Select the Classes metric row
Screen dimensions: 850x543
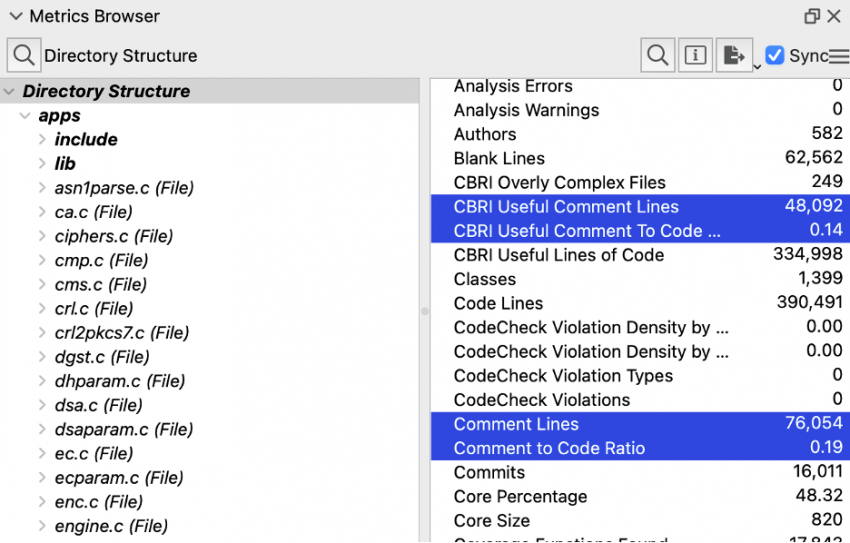pos(640,279)
